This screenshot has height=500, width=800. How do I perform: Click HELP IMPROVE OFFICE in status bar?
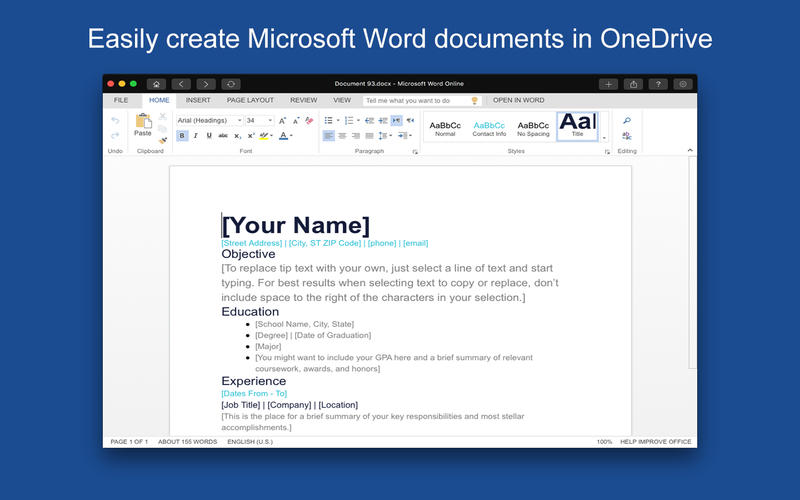[x=656, y=442]
